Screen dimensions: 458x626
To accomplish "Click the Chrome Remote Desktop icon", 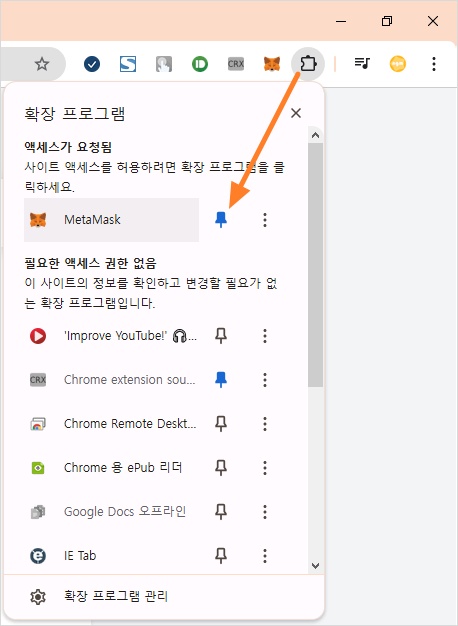I will tap(38, 424).
